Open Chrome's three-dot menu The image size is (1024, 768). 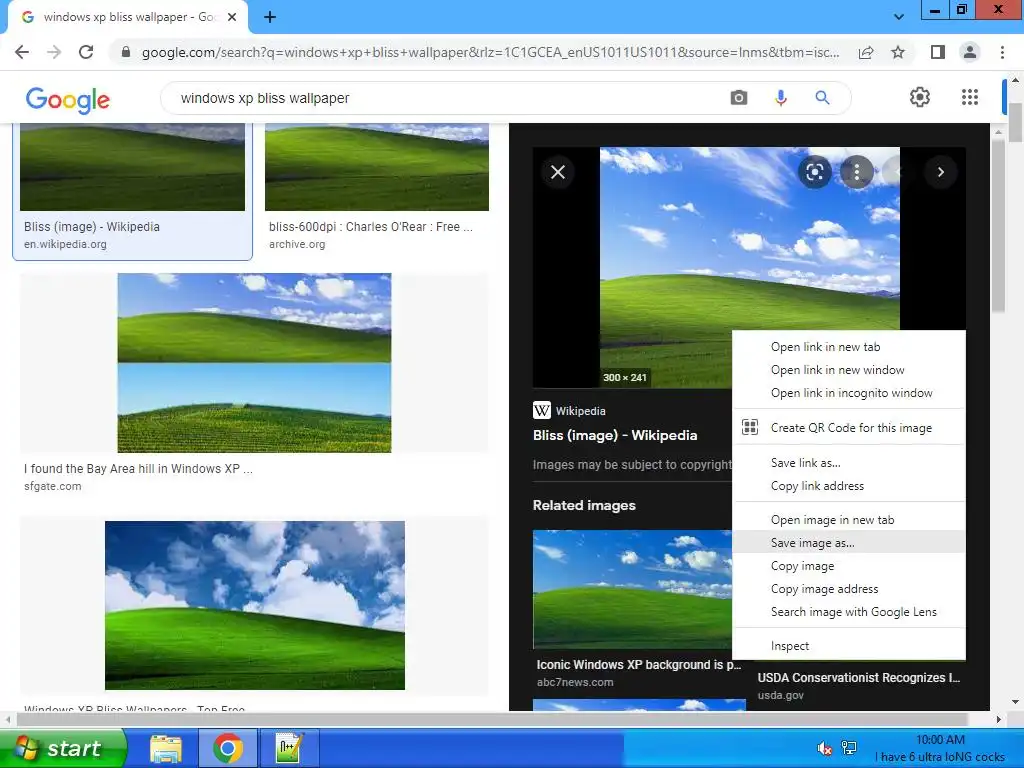[1002, 52]
